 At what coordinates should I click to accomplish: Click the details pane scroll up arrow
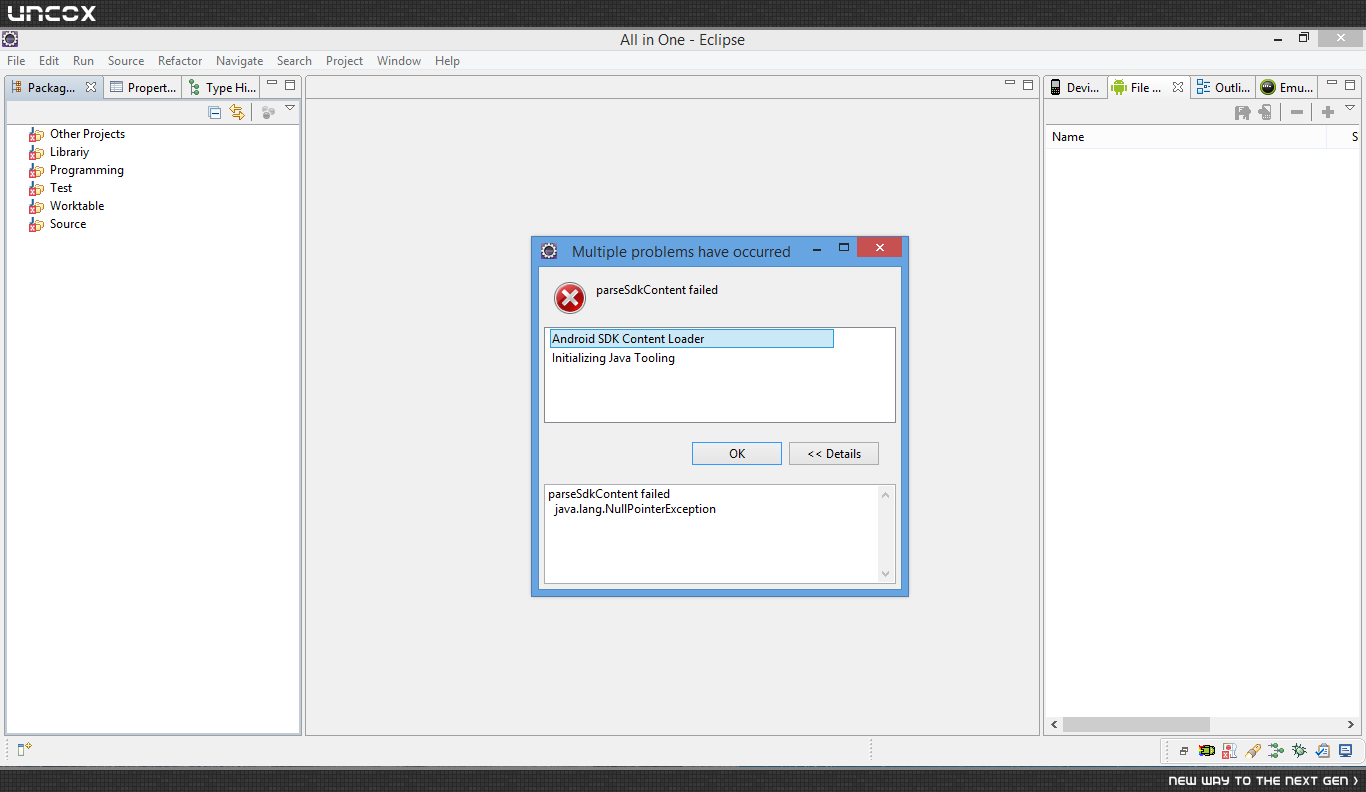(885, 494)
